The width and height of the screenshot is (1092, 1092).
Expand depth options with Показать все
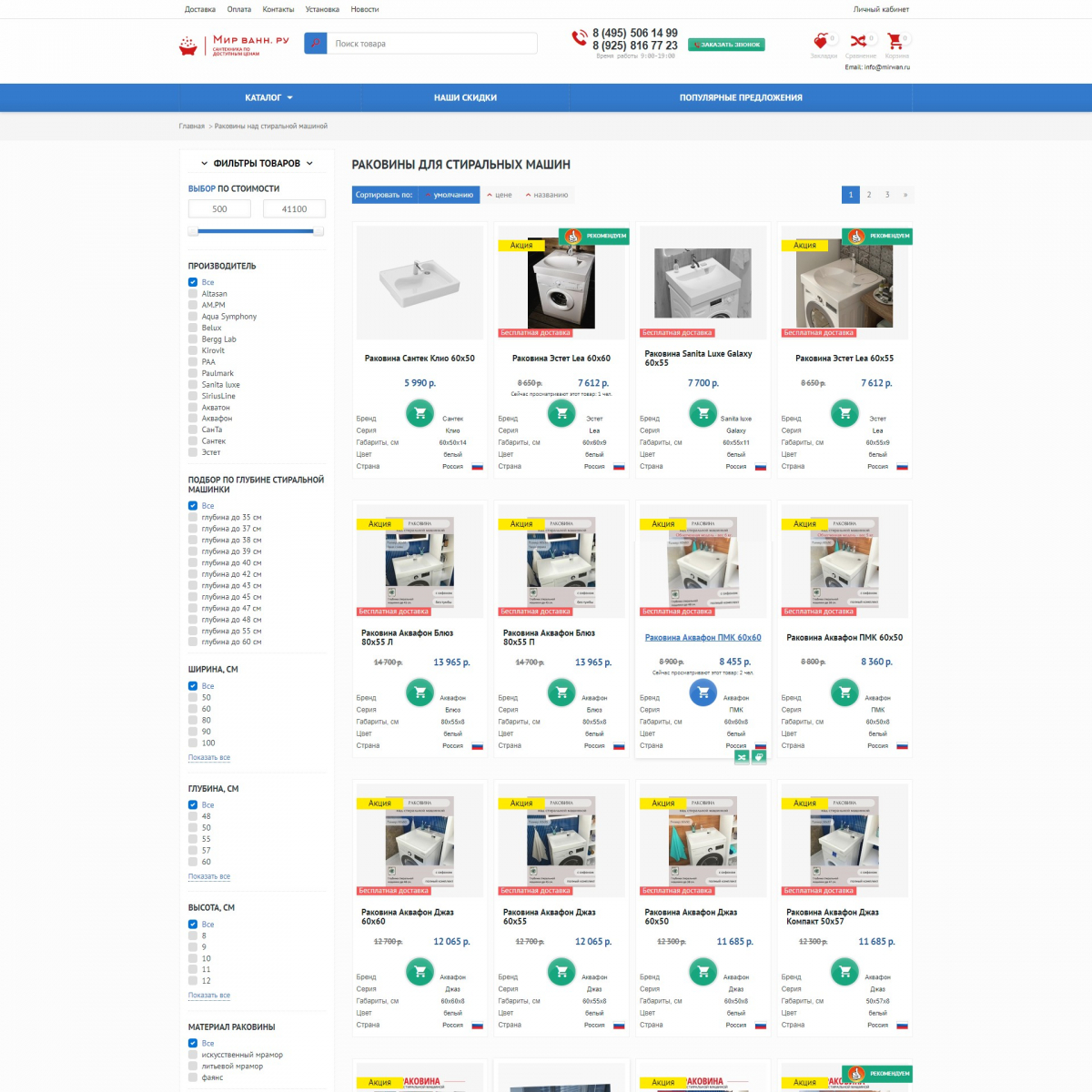(209, 876)
